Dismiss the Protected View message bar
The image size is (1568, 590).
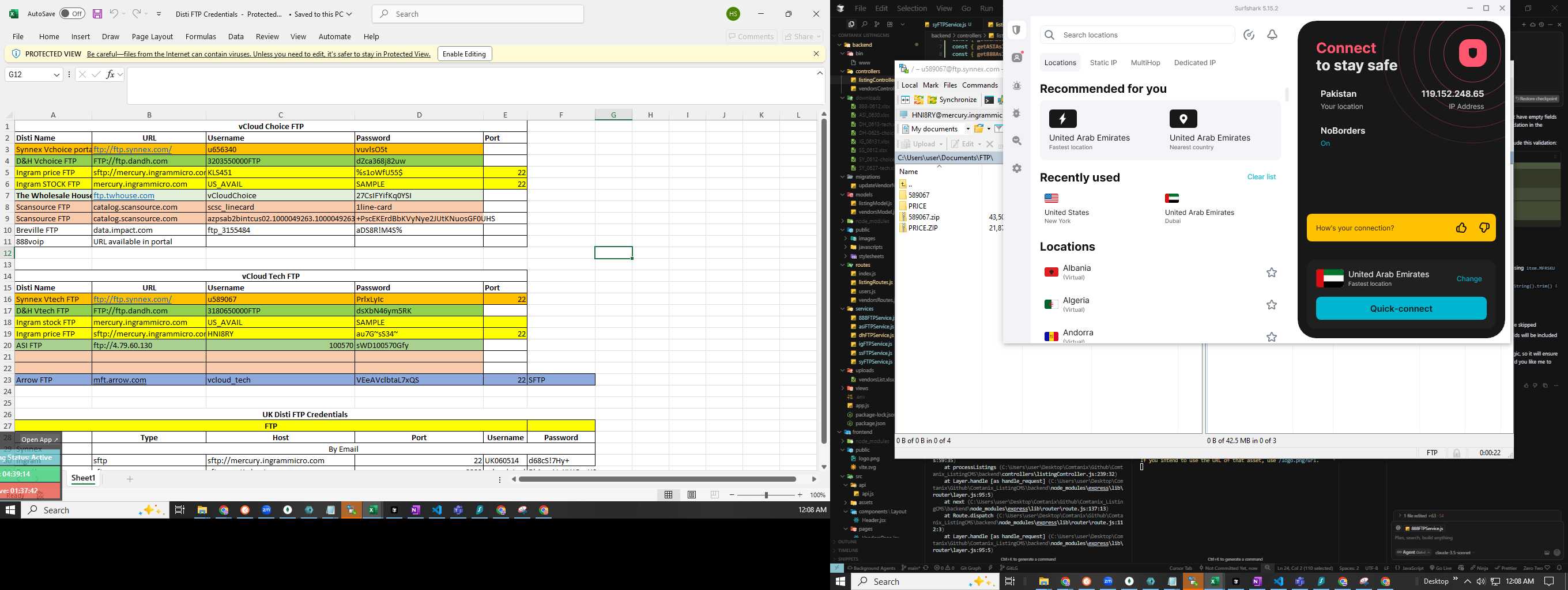click(816, 54)
